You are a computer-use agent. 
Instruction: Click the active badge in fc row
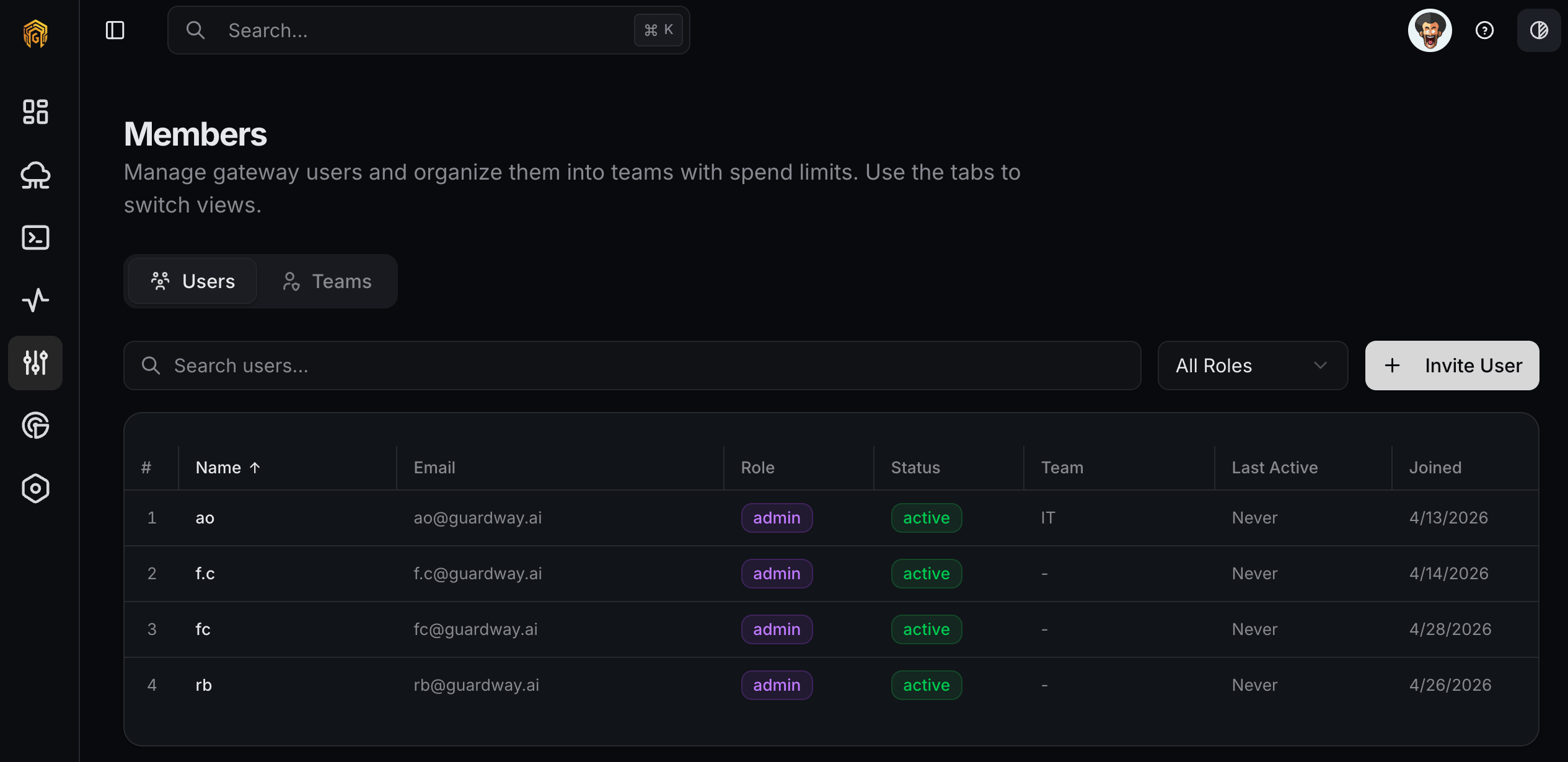[927, 629]
